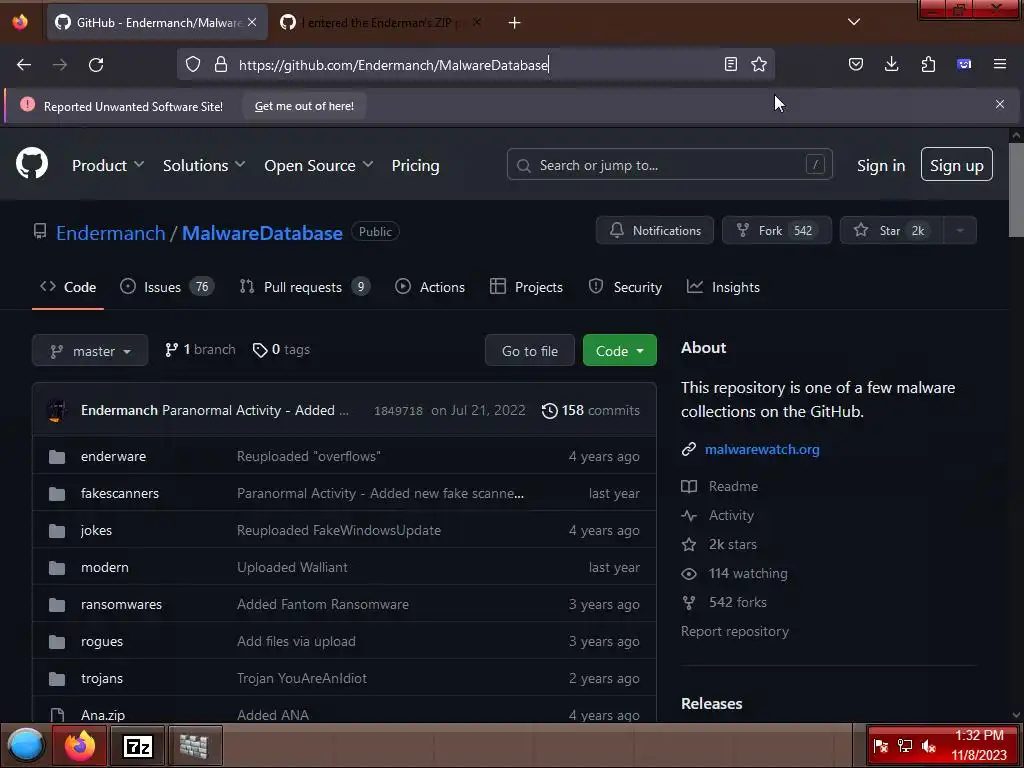Open the Firefox hamburger menu
The height and width of the screenshot is (768, 1024).
pos(1000,64)
